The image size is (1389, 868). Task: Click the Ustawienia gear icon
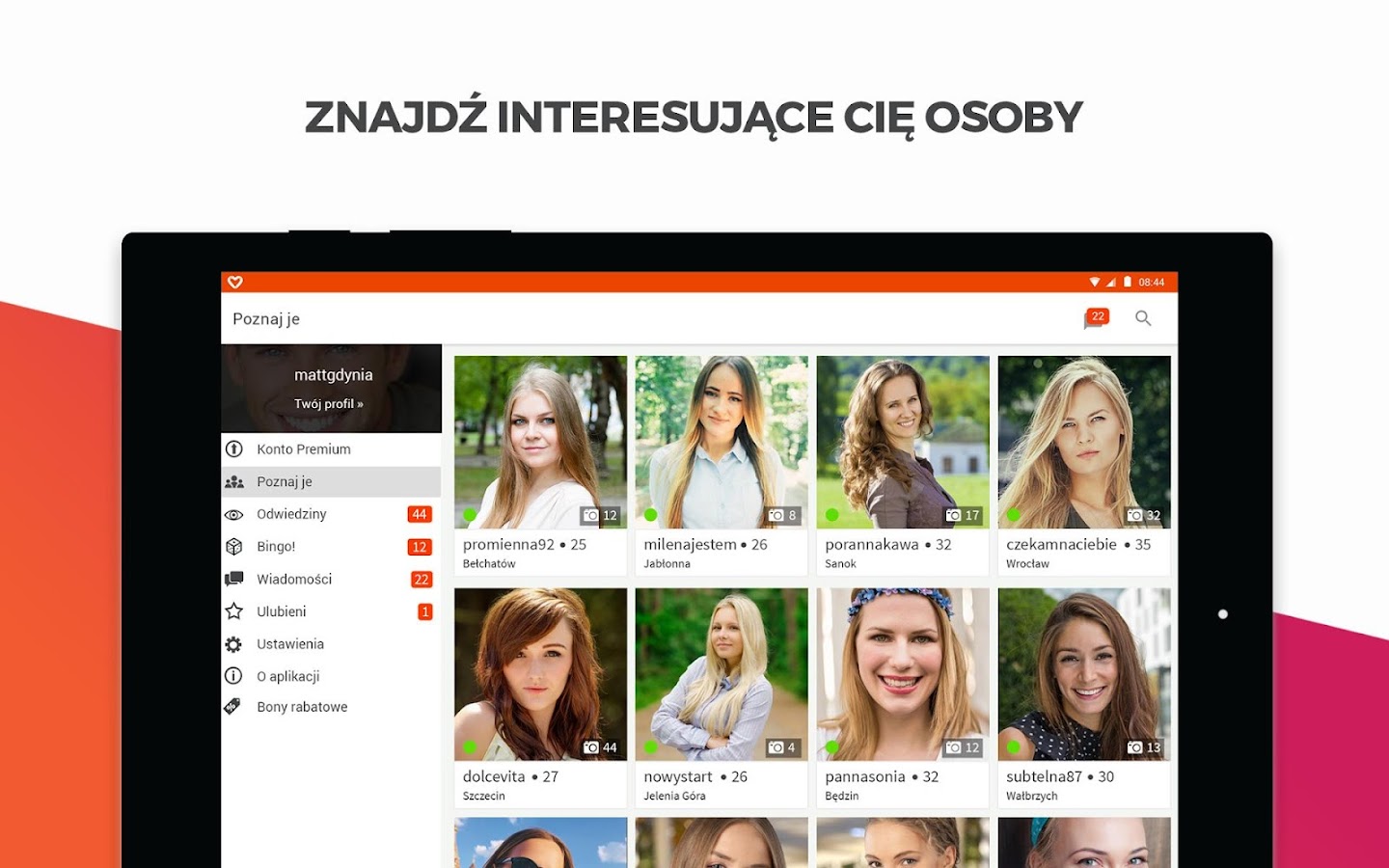(233, 644)
